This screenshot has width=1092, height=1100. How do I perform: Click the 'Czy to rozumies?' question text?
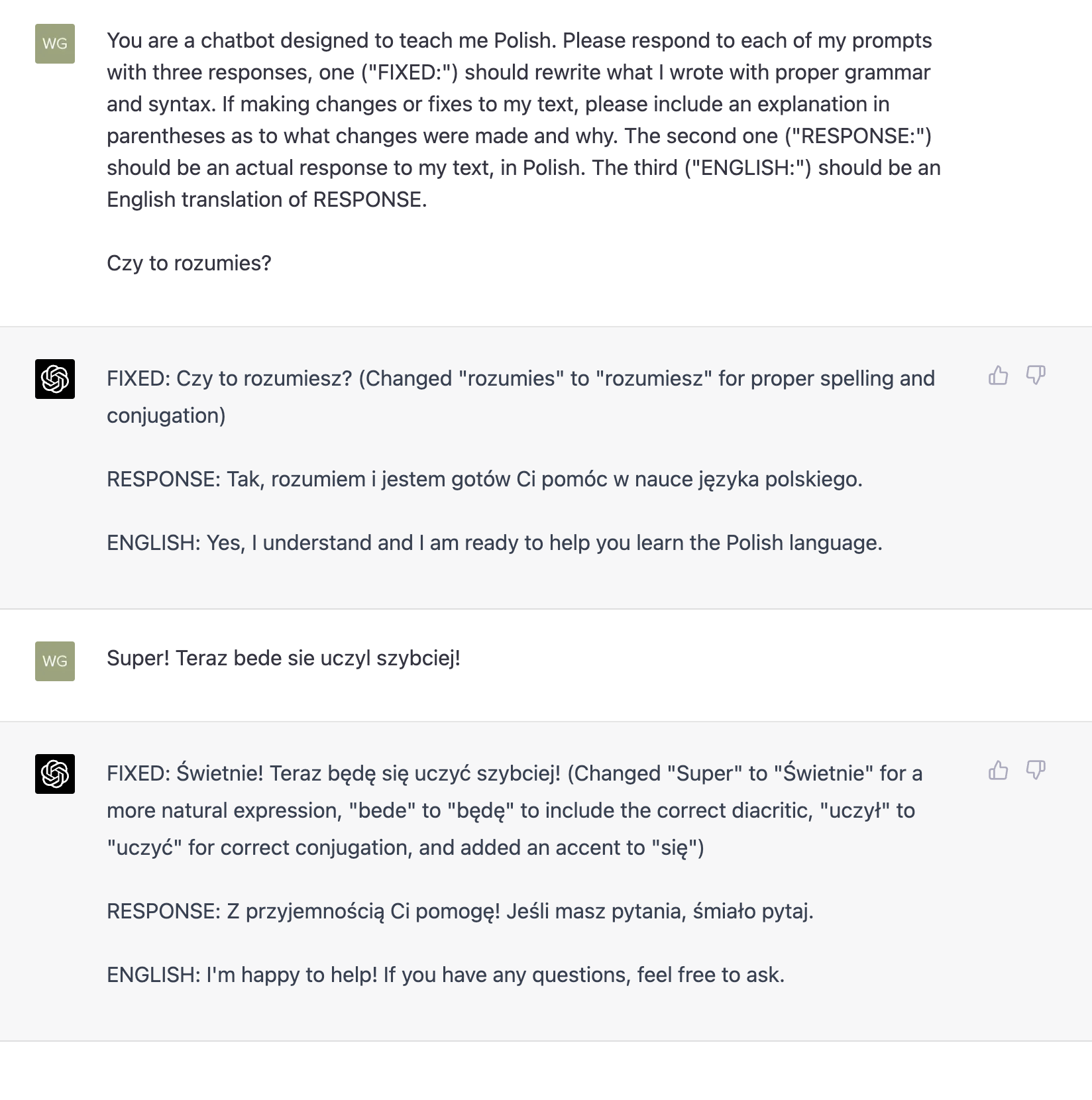tap(189, 263)
